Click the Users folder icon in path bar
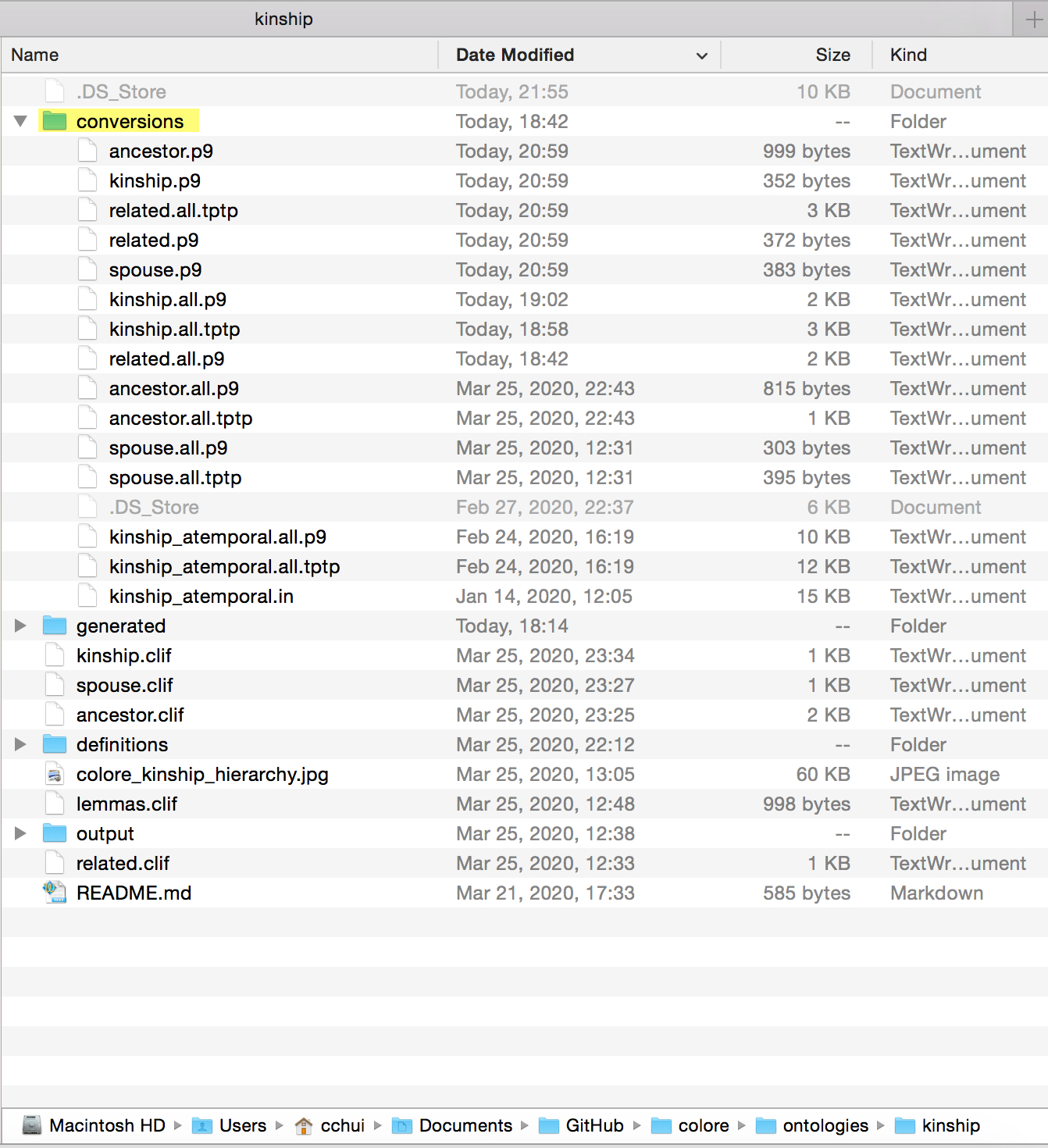 202,1125
